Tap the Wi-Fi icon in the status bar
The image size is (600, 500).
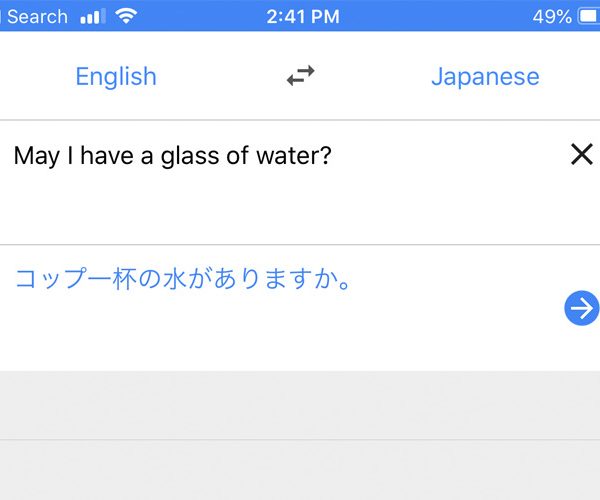click(126, 16)
